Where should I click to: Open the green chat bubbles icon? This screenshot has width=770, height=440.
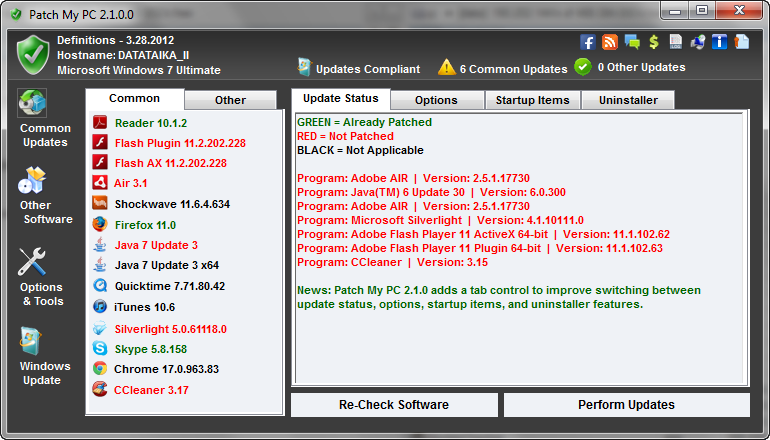coord(632,42)
